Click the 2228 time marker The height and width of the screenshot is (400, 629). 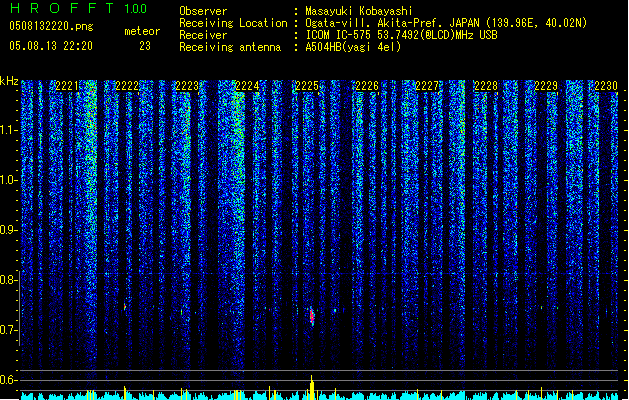pyautogui.click(x=486, y=86)
